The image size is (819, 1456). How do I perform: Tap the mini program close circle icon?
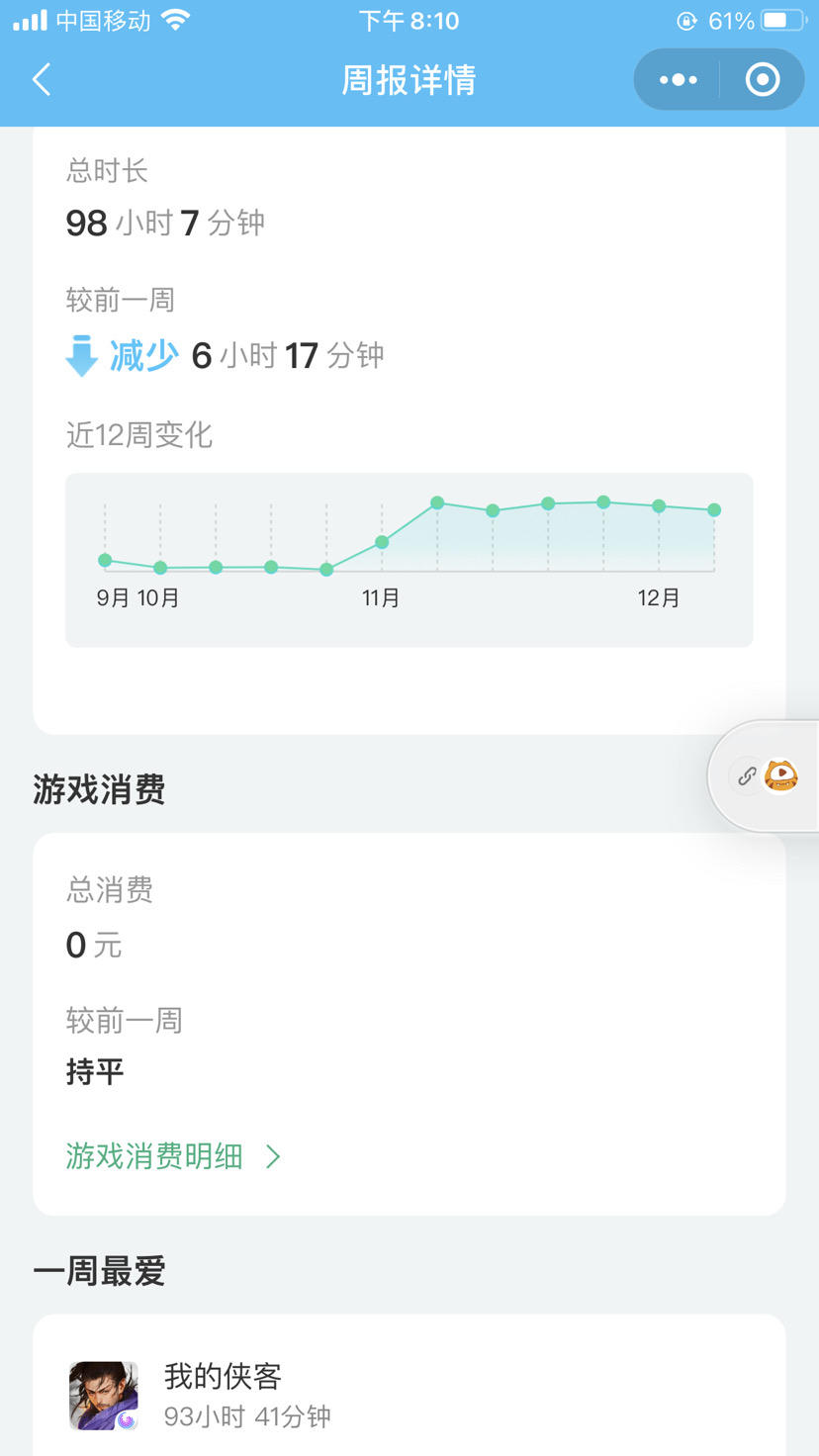click(762, 79)
